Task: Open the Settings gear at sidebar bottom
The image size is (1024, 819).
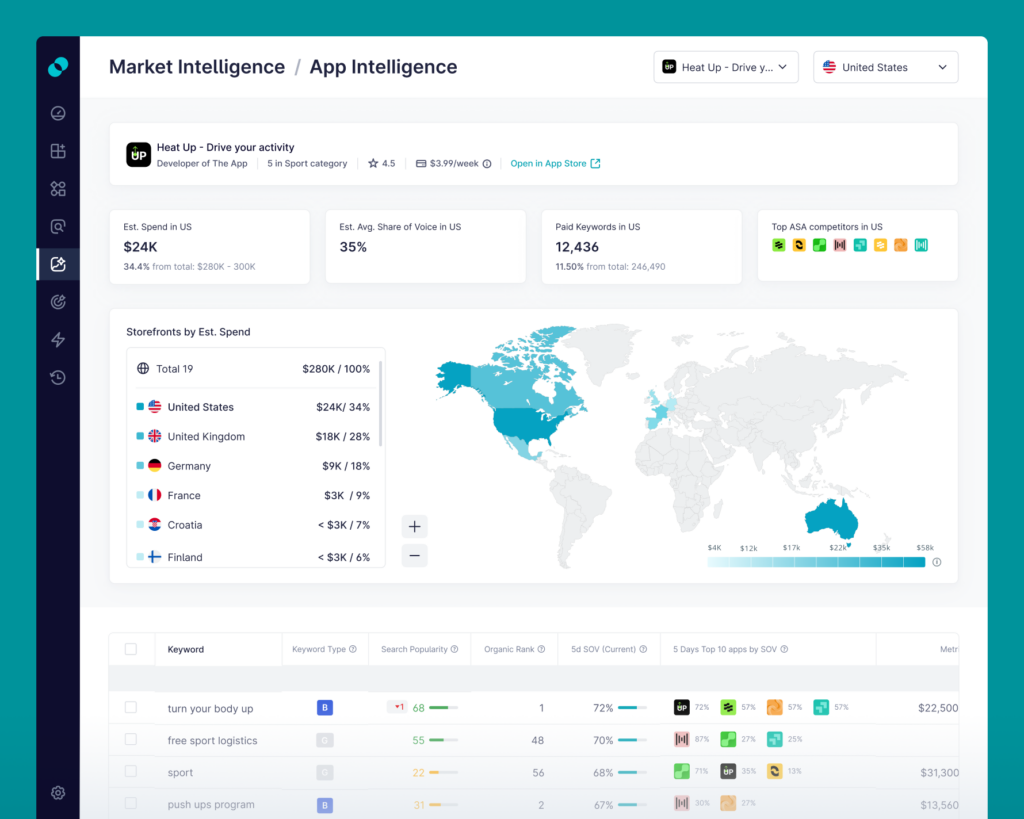Action: pos(58,792)
